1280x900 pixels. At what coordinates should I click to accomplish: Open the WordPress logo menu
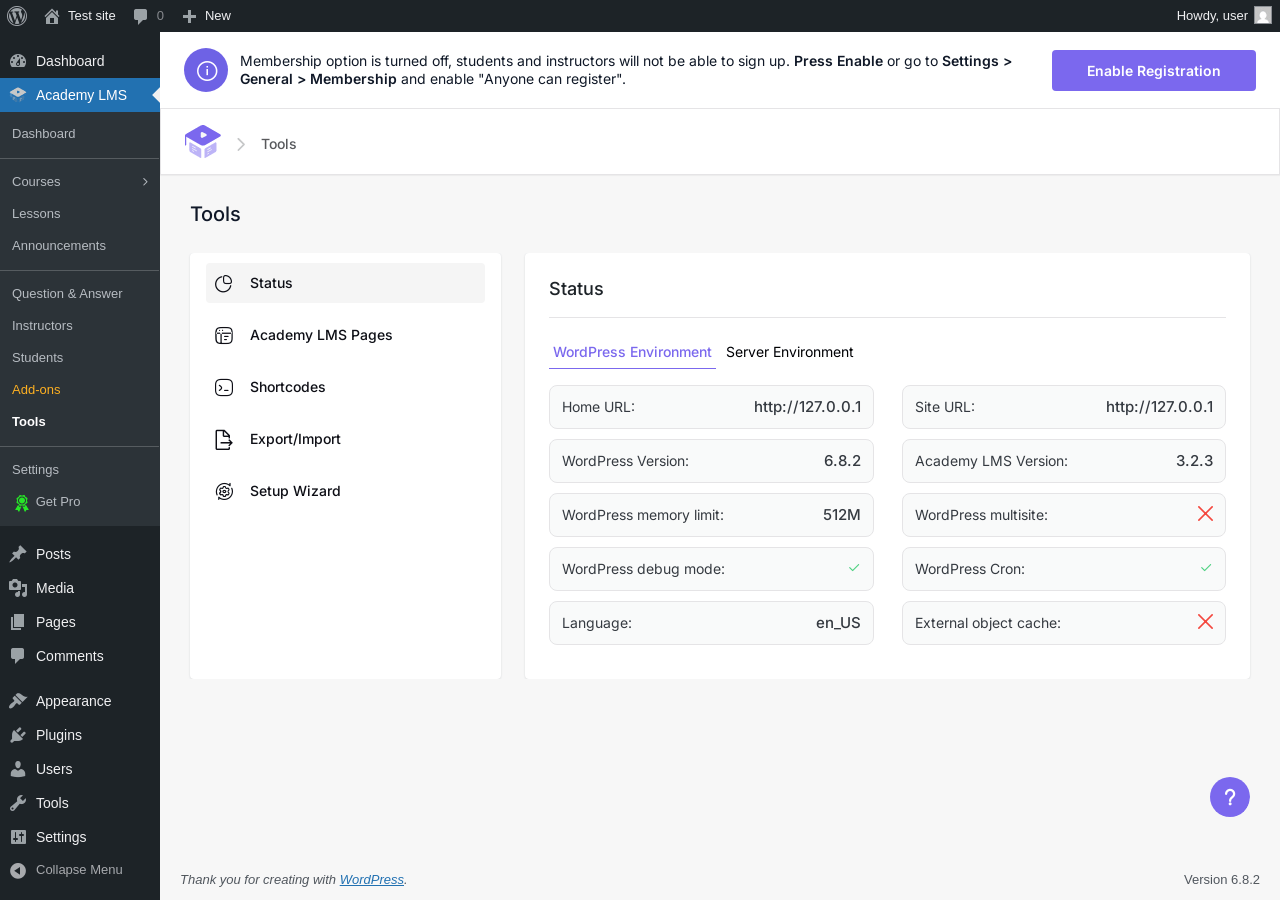[17, 16]
